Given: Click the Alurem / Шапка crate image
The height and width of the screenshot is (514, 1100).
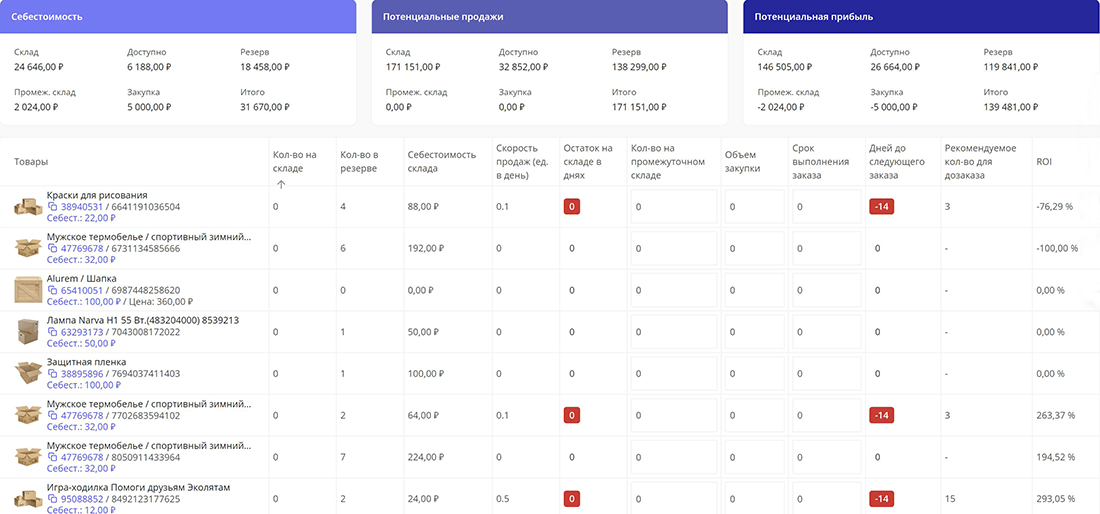Looking at the screenshot, I should pyautogui.click(x=28, y=289).
